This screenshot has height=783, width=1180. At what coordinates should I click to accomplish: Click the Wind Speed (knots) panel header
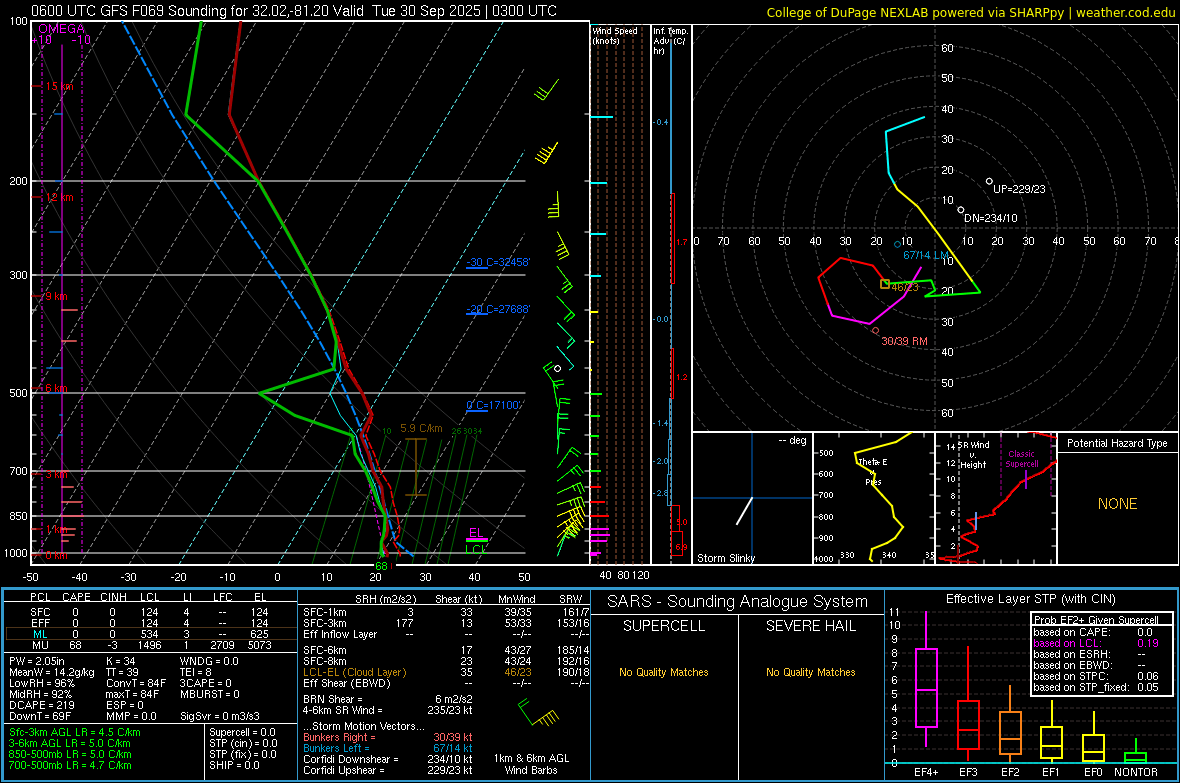[615, 35]
